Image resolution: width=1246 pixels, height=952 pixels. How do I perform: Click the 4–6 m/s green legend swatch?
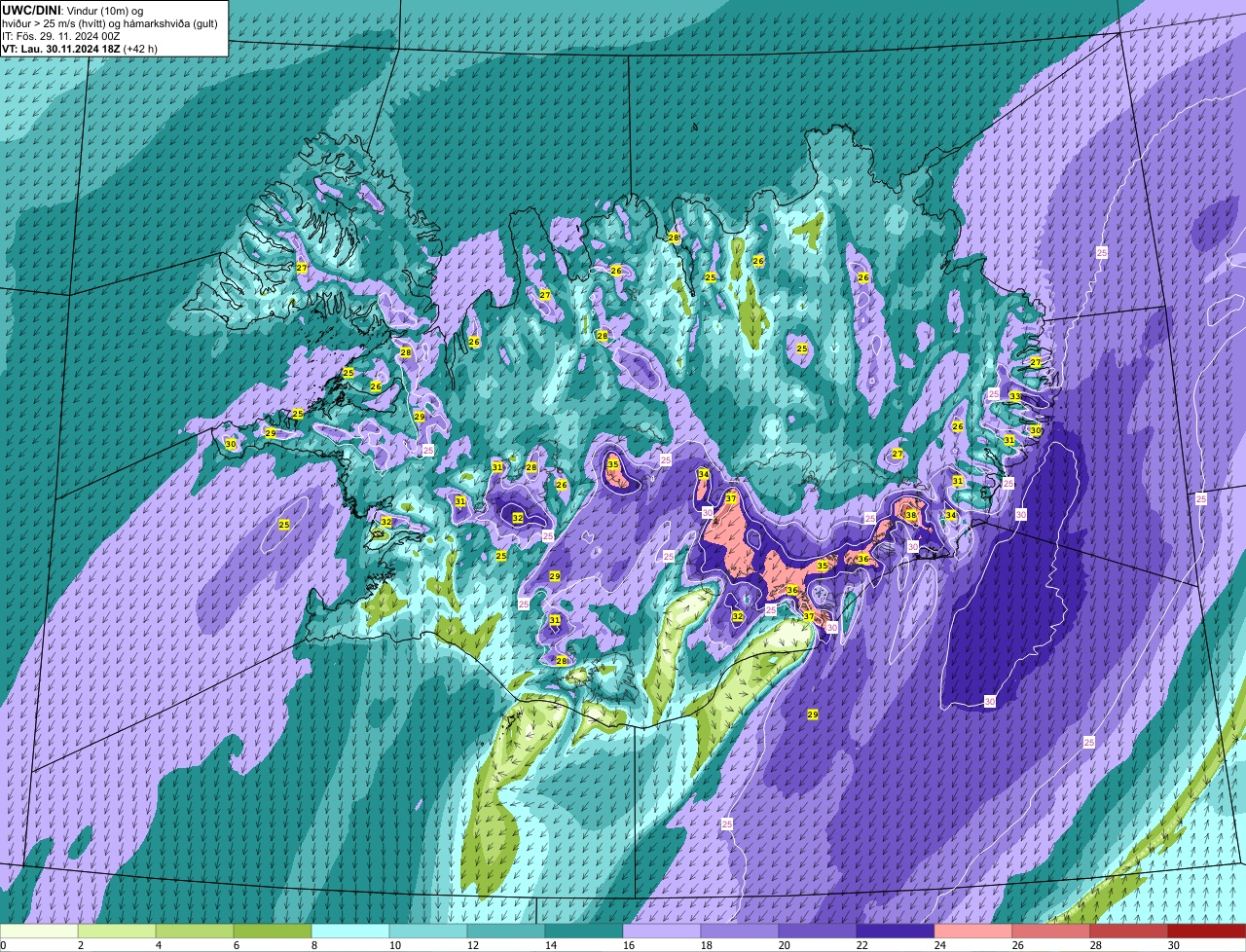[x=195, y=932]
